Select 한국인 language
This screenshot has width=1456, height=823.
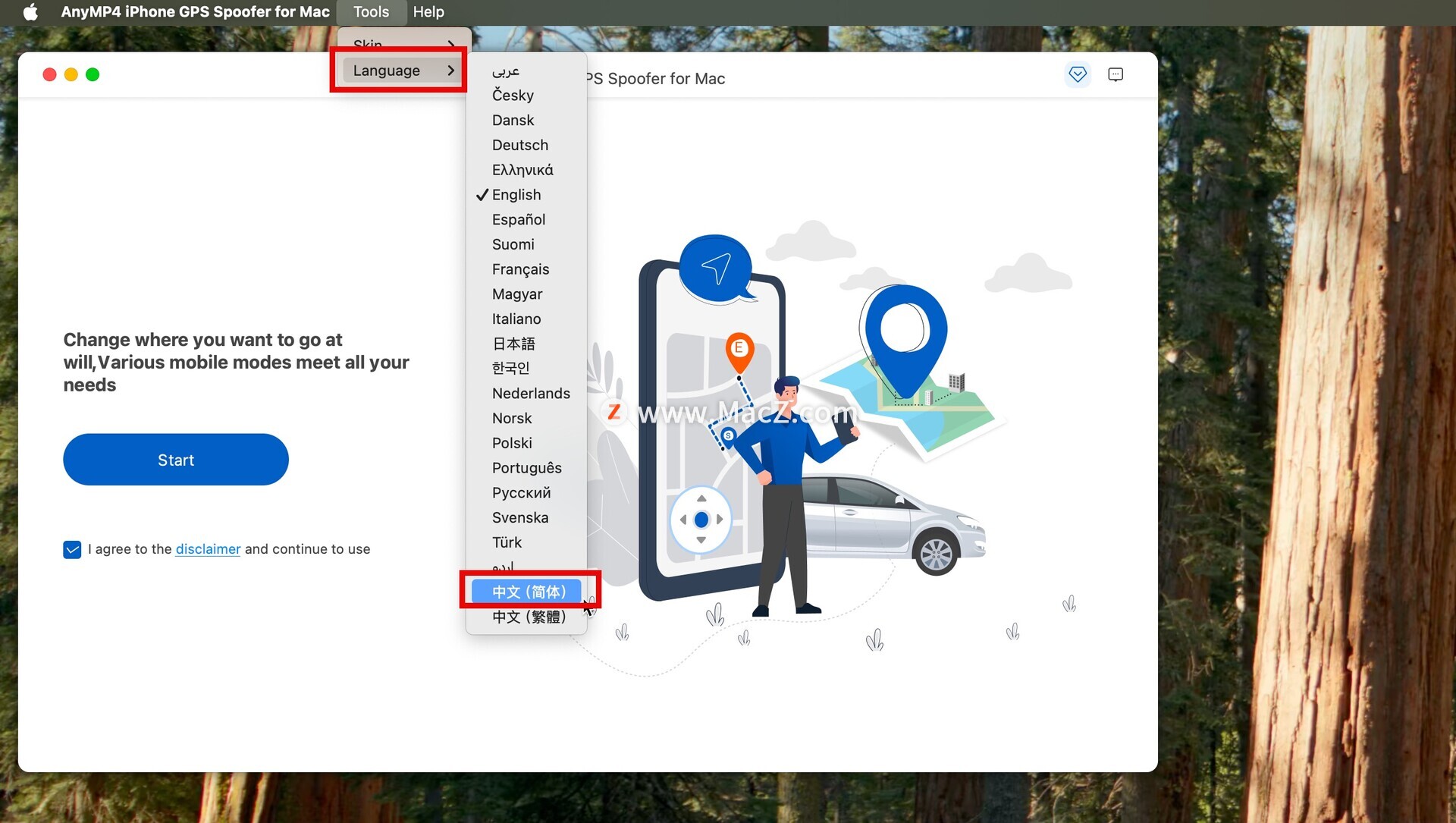[x=526, y=369]
